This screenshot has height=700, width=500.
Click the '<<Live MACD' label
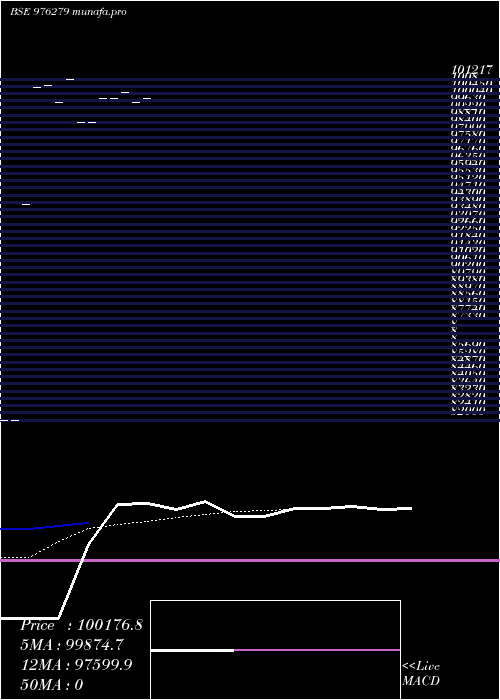point(421,673)
